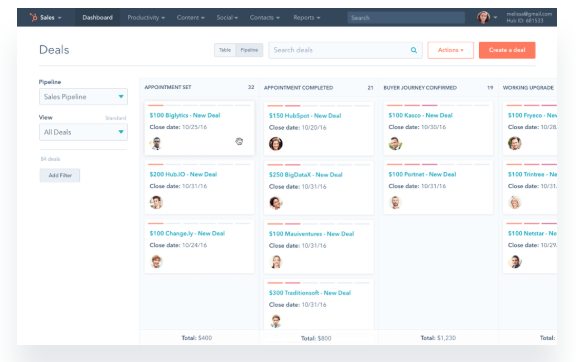Click the Close date 10/24/16 on Change.ly card

point(178,245)
